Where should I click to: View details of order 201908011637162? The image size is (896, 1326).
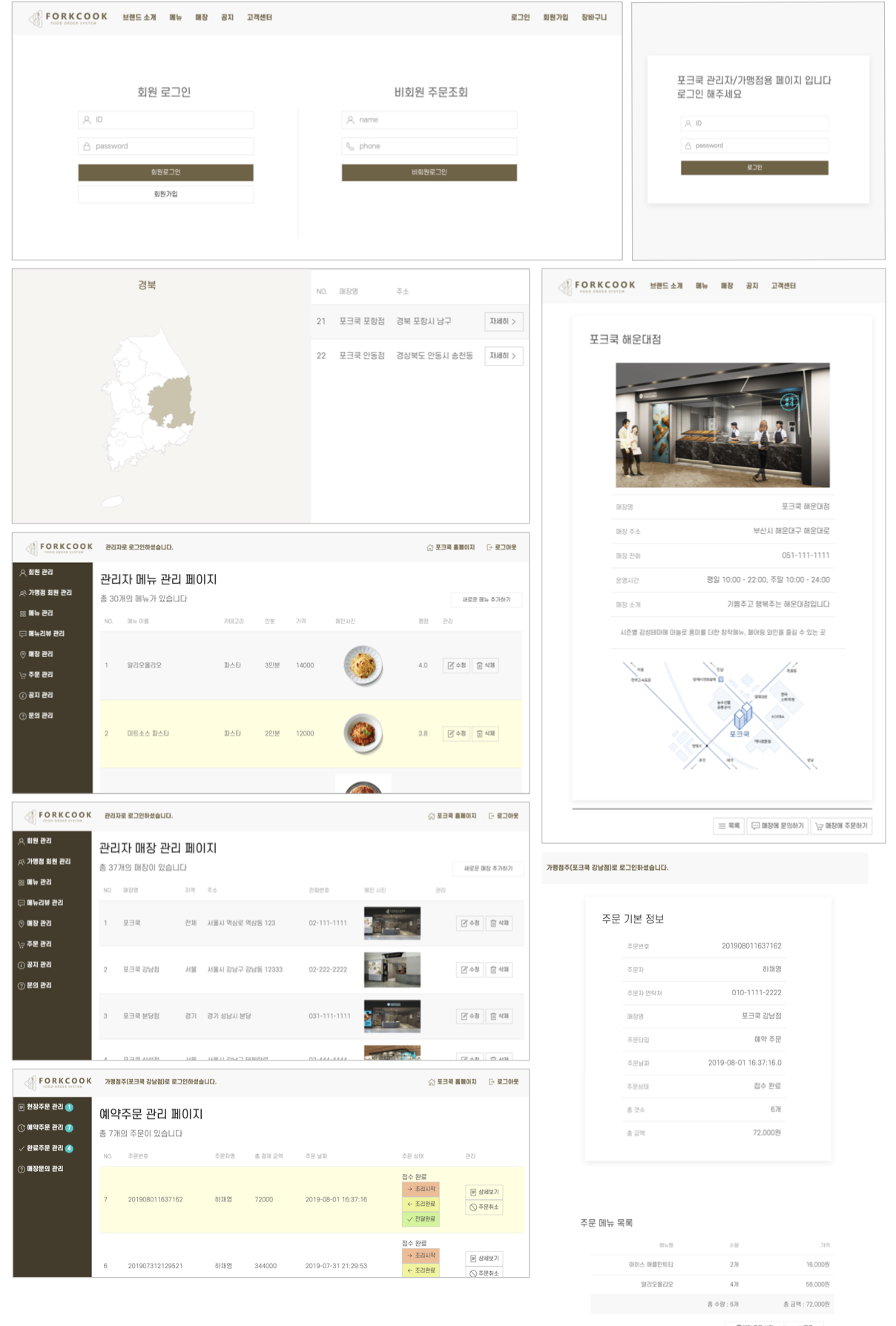tap(484, 1192)
